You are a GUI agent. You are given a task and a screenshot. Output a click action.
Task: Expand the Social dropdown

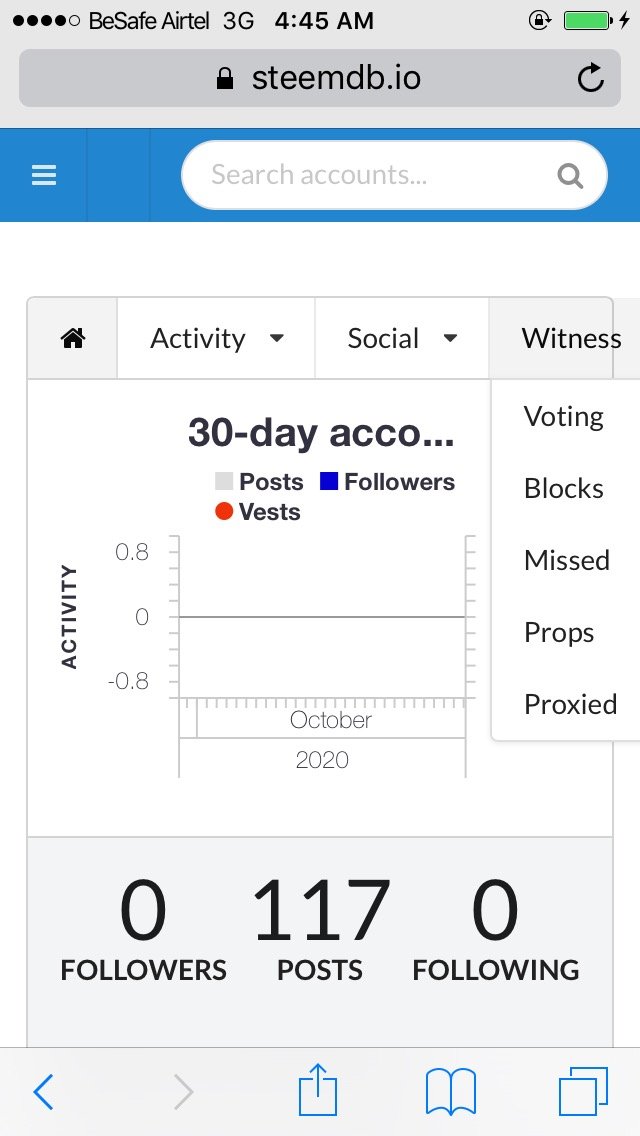(402, 338)
